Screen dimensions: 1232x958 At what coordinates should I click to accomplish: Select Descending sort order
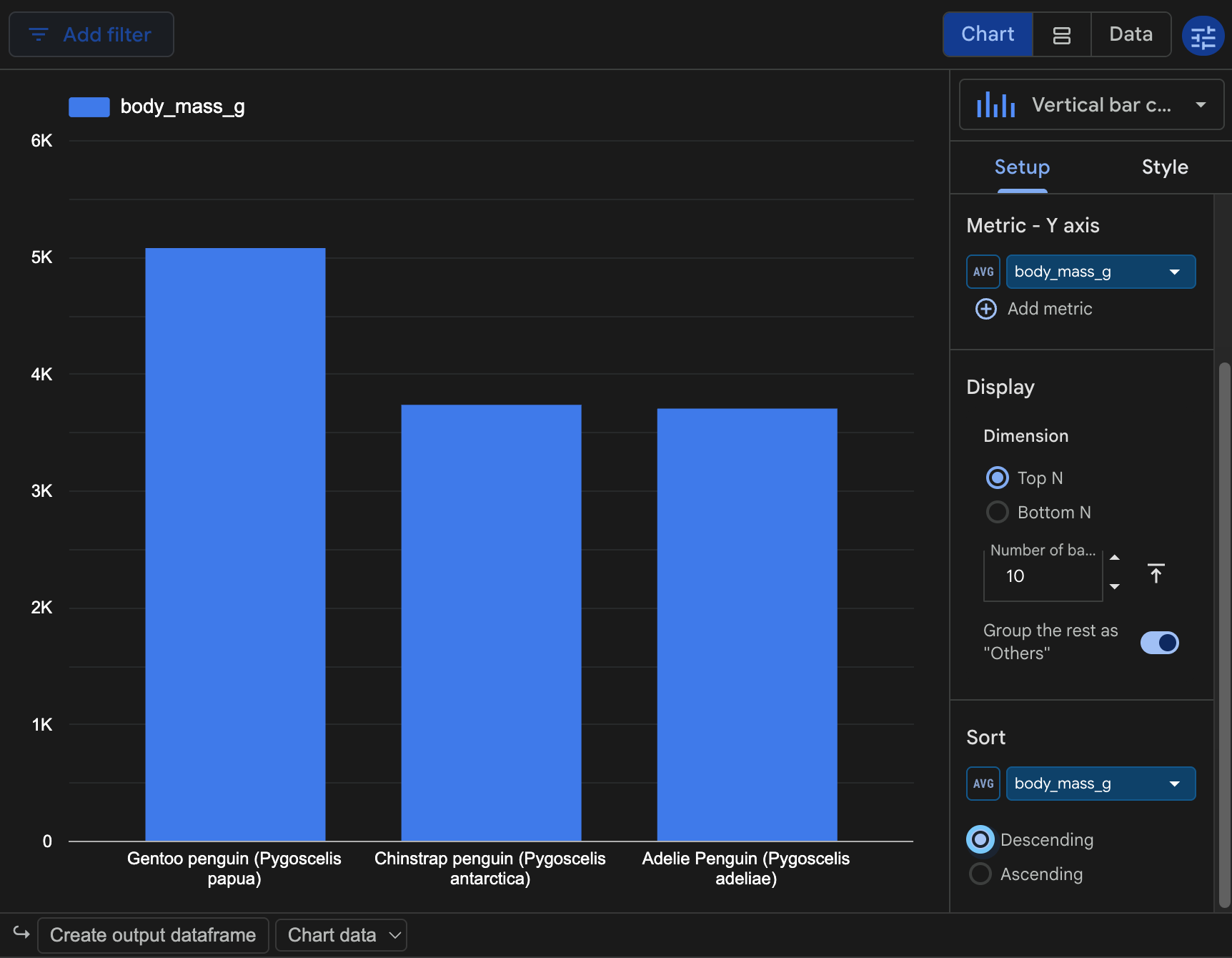tap(980, 839)
